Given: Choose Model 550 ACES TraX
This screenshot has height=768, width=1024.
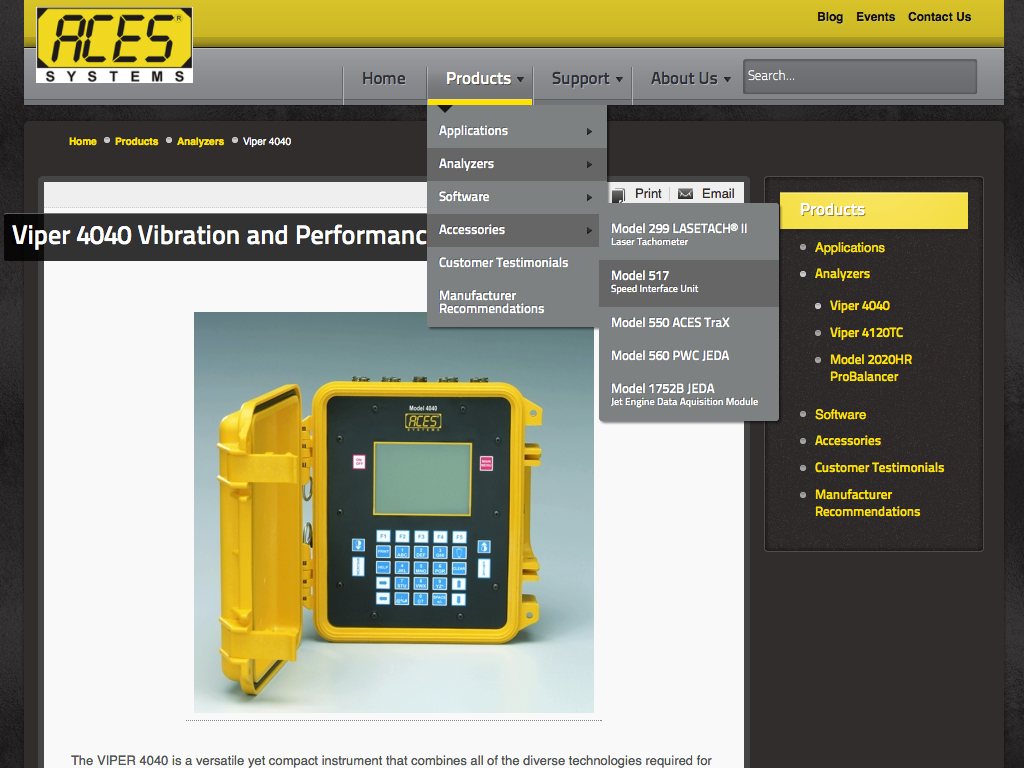Looking at the screenshot, I should coord(688,323).
